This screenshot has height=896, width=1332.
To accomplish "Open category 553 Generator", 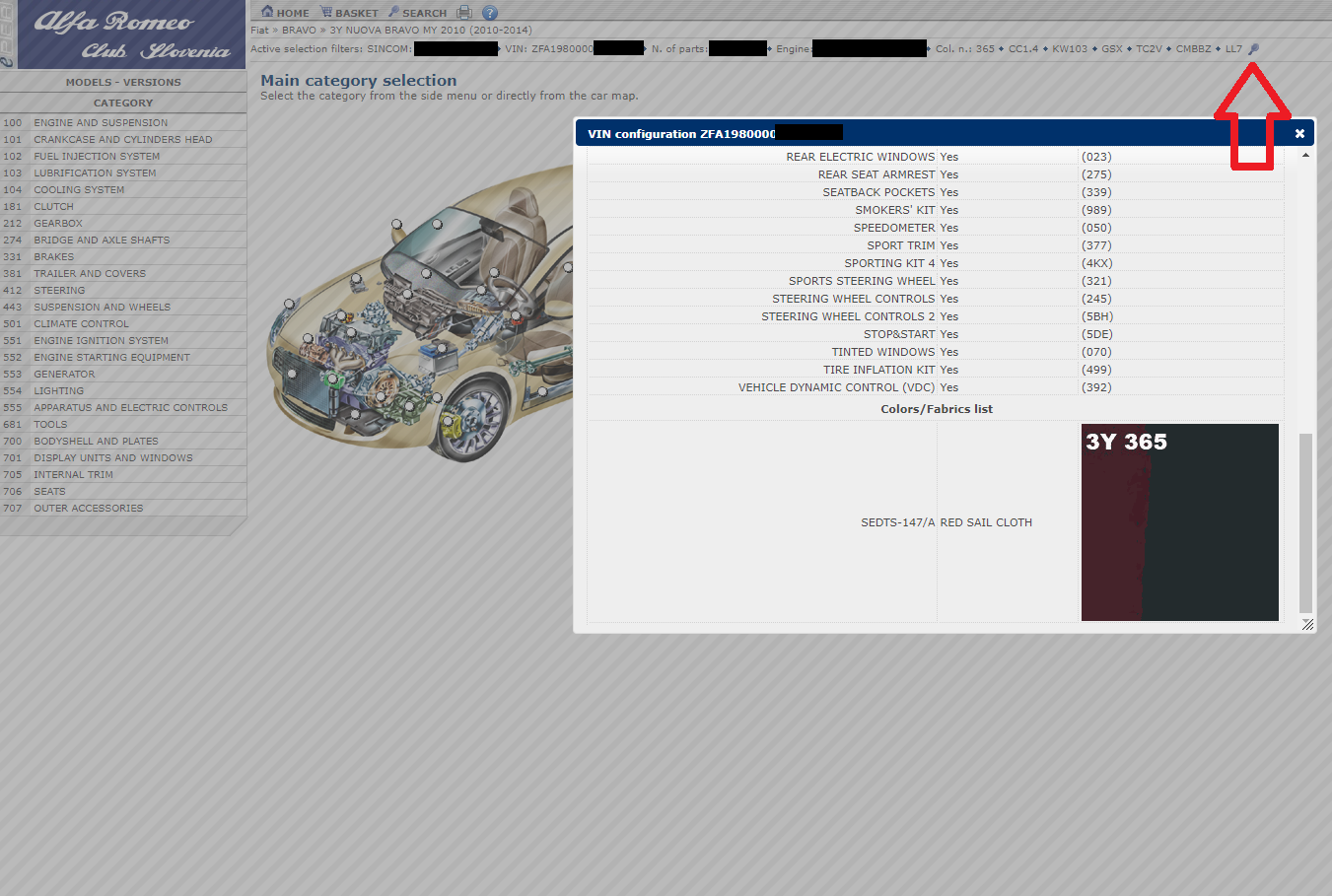I will [x=123, y=374].
